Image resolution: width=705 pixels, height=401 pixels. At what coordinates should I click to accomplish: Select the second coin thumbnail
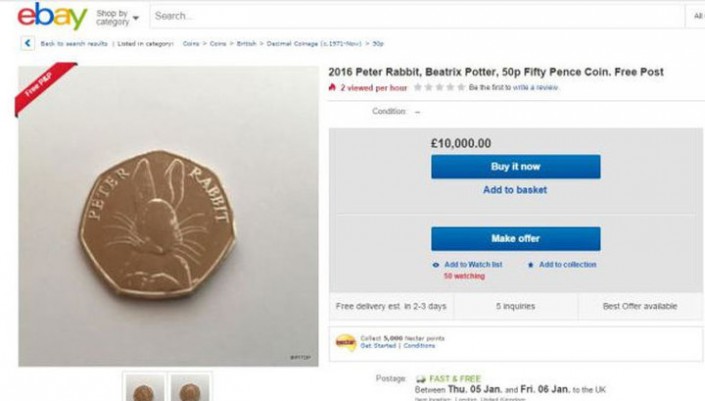190,388
